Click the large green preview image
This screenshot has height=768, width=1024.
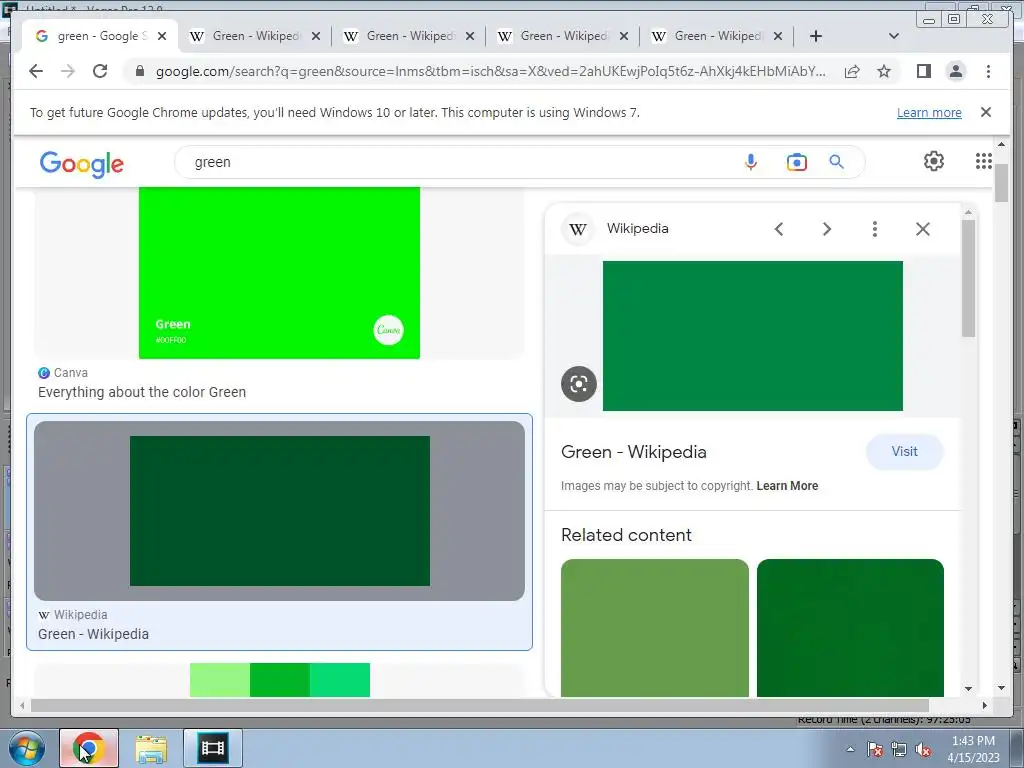click(752, 336)
